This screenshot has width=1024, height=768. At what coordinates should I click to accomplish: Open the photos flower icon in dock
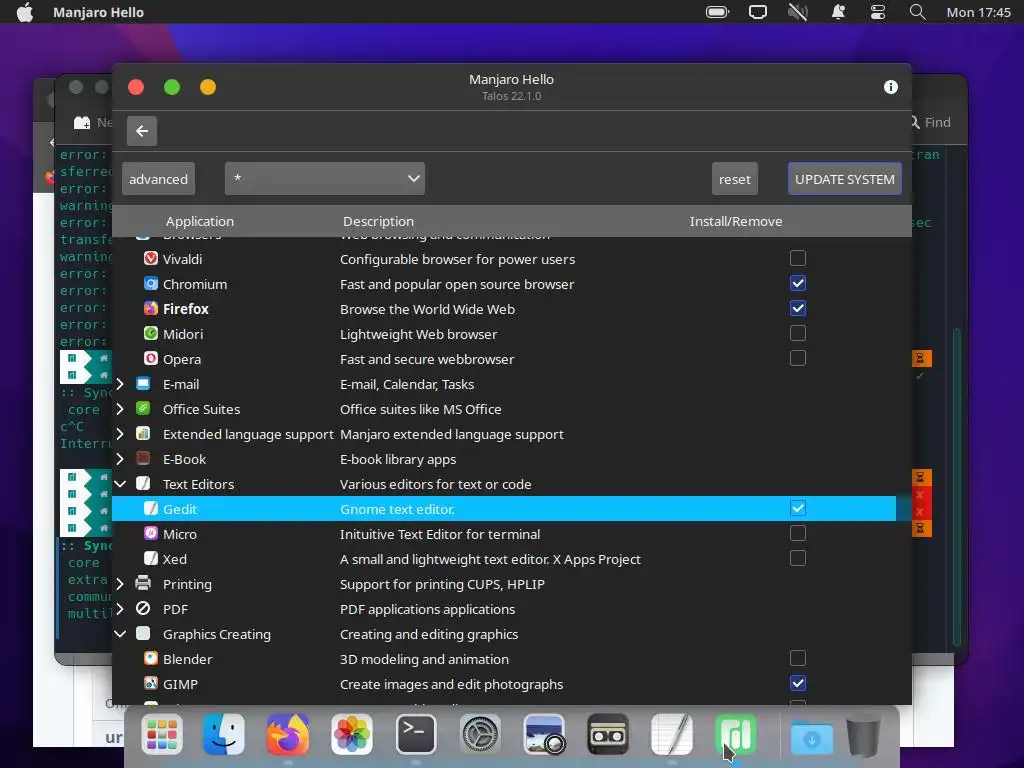point(351,735)
